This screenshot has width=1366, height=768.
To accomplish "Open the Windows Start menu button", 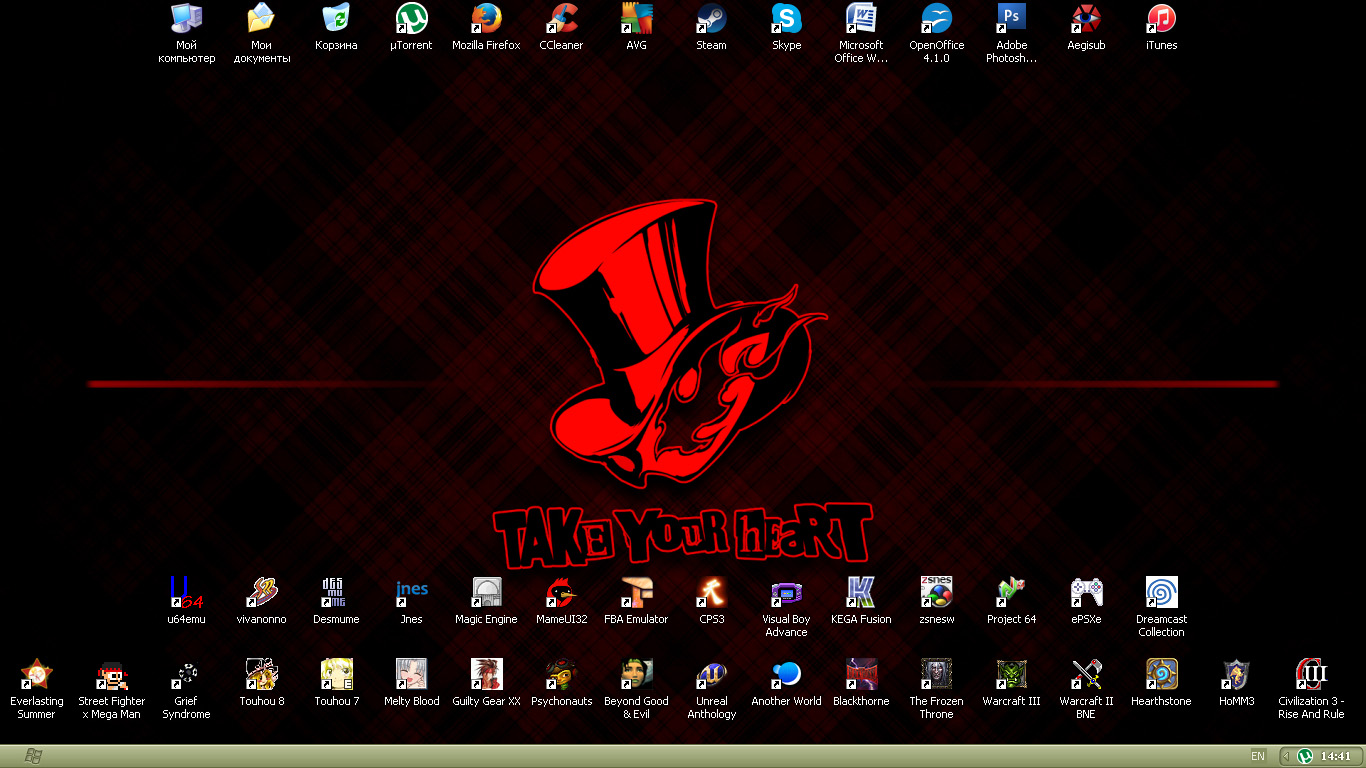I will (x=33, y=756).
